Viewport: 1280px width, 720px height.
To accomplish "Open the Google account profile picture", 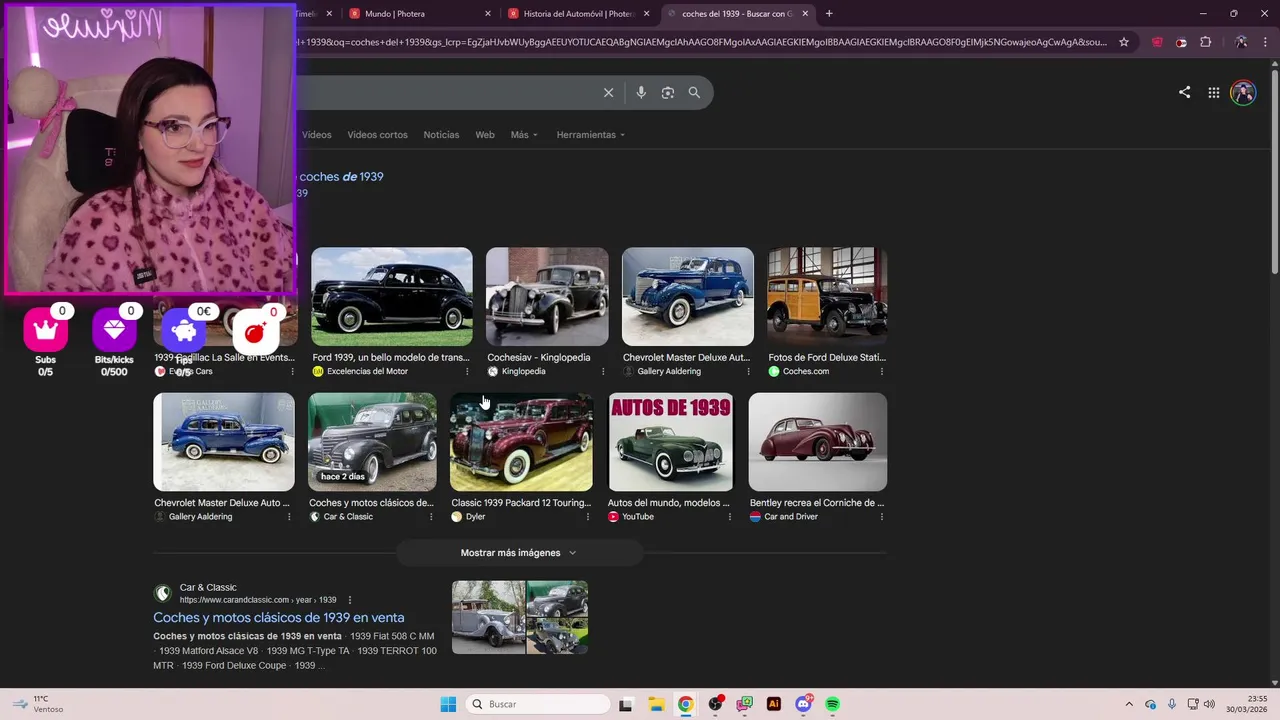I will 1243,92.
